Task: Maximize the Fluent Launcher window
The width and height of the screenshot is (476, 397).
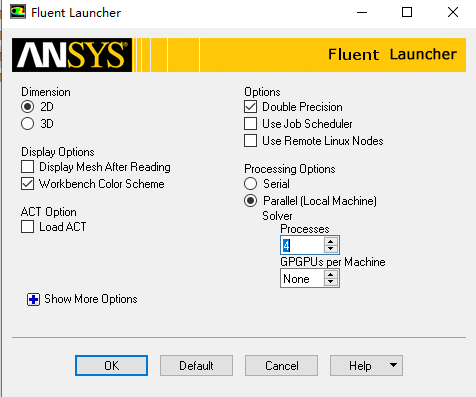Action: pos(407,13)
